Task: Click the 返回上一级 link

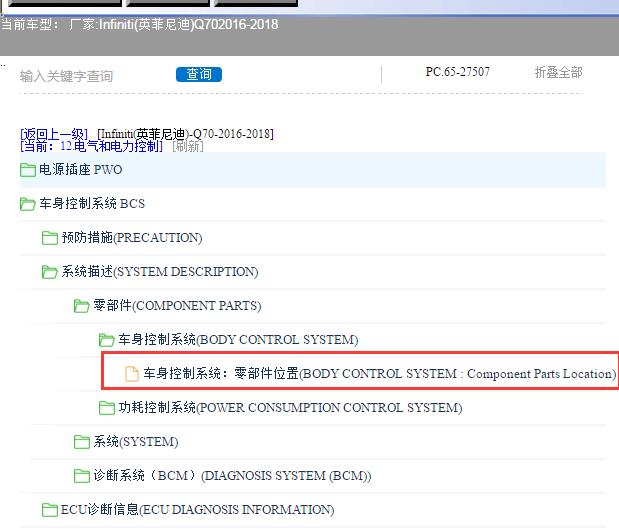Action: coord(54,134)
